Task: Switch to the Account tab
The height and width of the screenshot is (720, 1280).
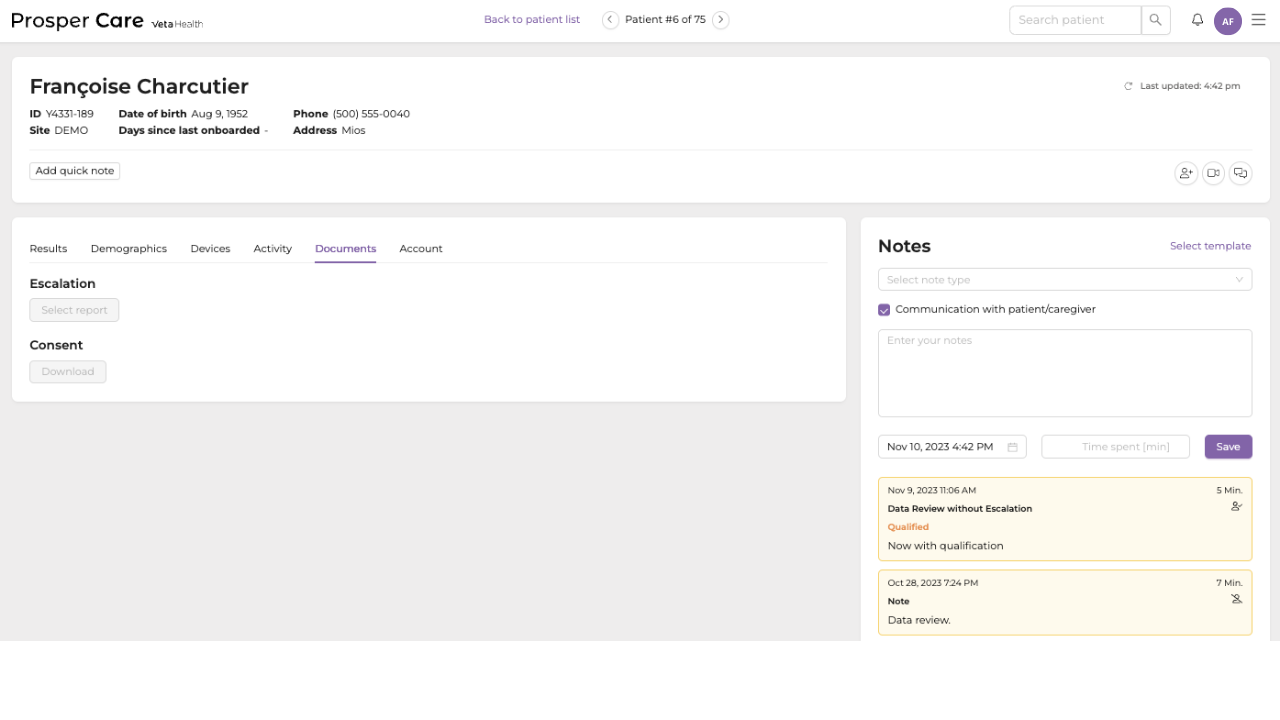Action: pyautogui.click(x=421, y=249)
